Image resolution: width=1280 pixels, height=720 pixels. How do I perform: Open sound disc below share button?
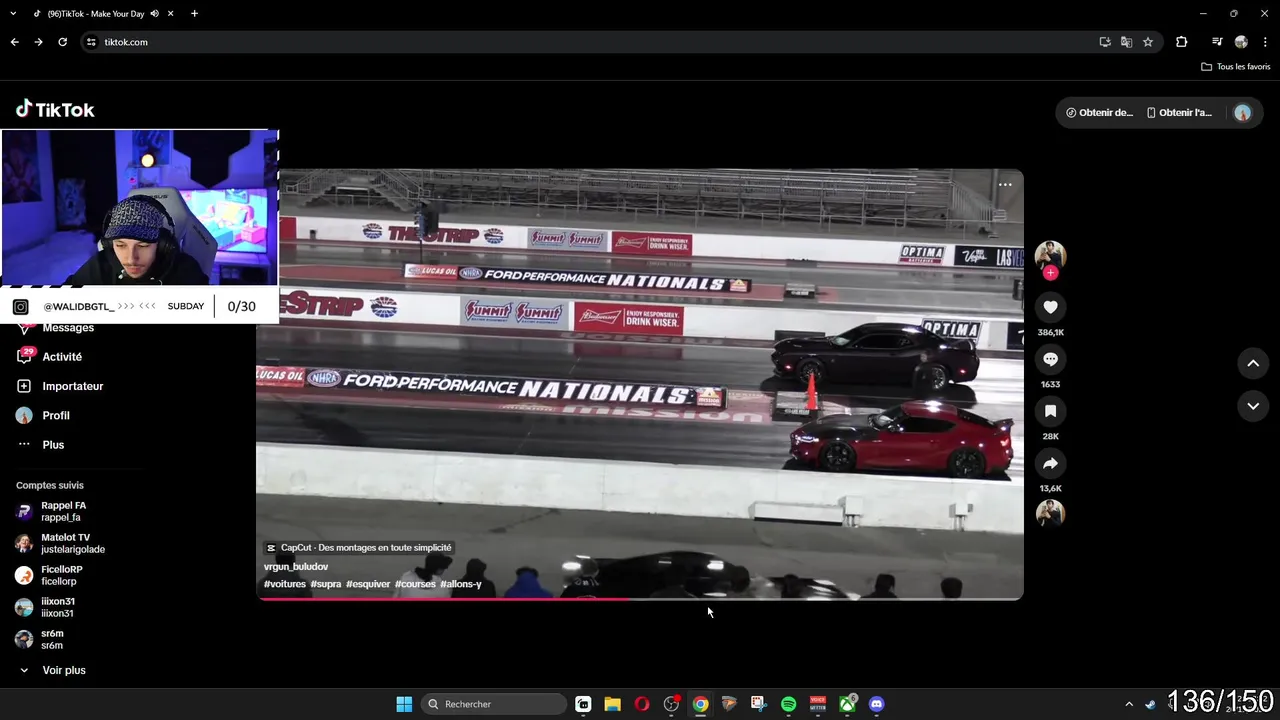point(1050,513)
